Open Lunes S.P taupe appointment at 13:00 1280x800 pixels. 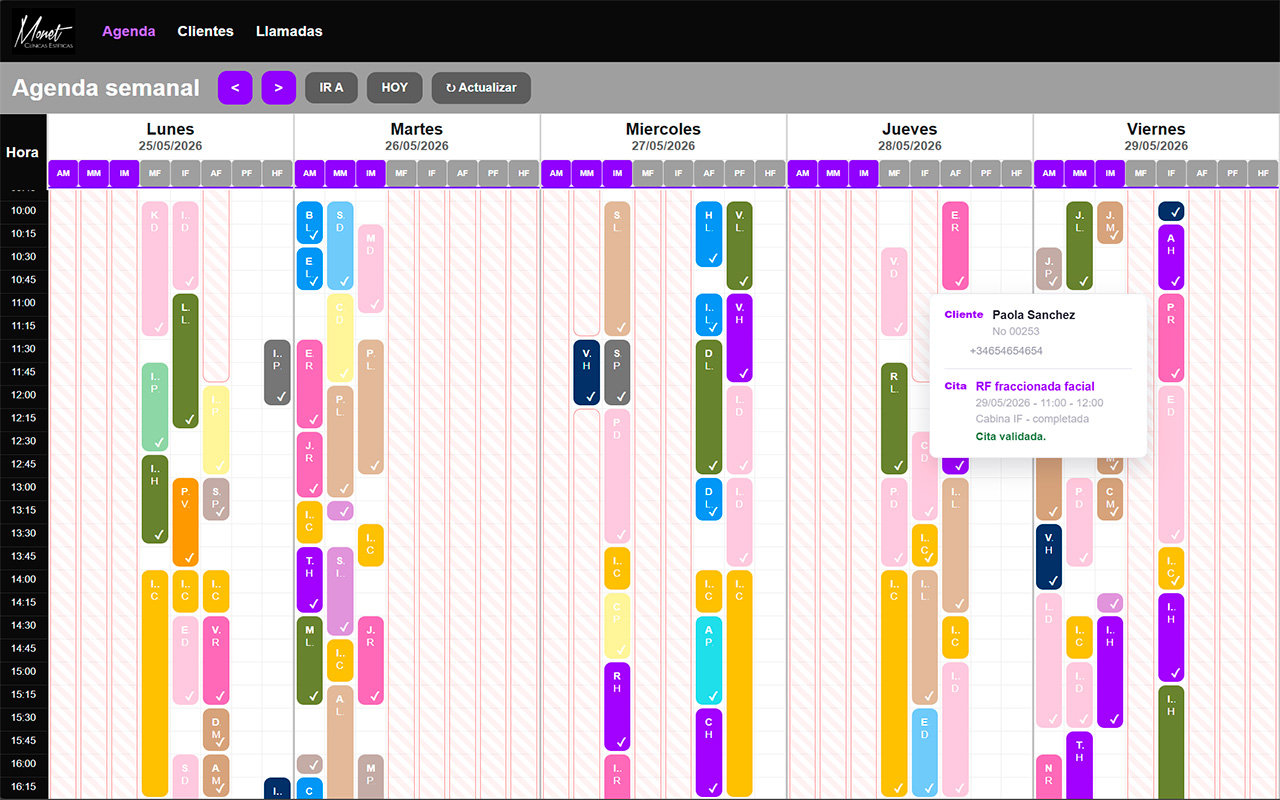tap(216, 499)
